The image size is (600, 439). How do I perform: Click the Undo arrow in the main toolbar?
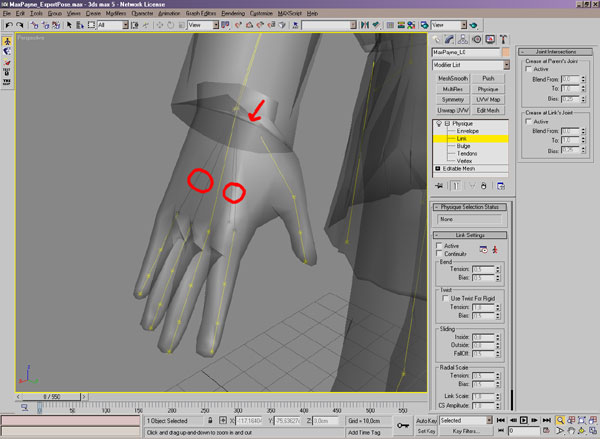click(9, 25)
